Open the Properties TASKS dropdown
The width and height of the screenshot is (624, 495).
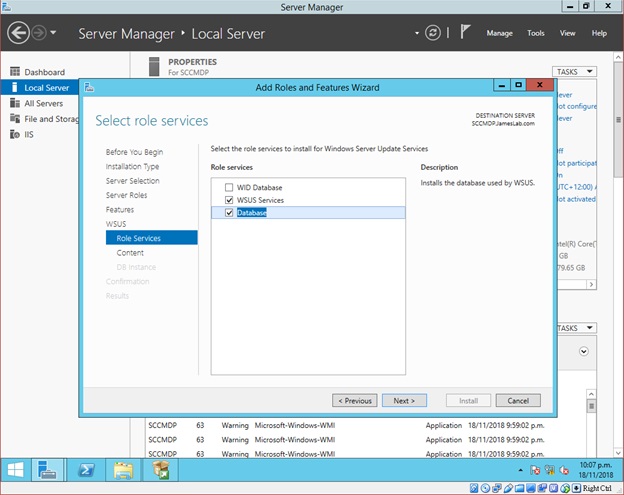574,72
